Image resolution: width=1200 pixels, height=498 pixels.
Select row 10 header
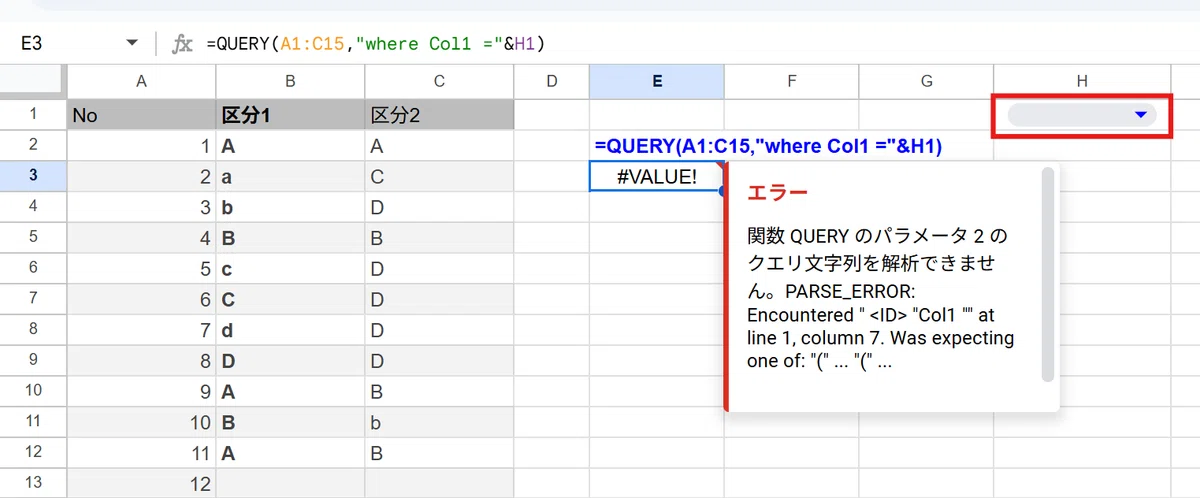pos(33,391)
